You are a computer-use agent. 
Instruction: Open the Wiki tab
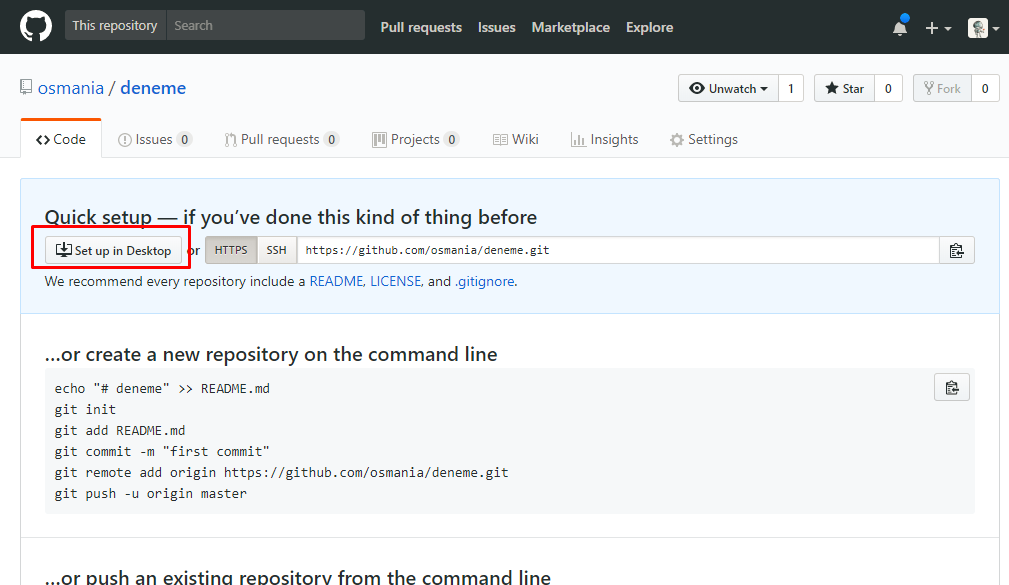pos(516,140)
